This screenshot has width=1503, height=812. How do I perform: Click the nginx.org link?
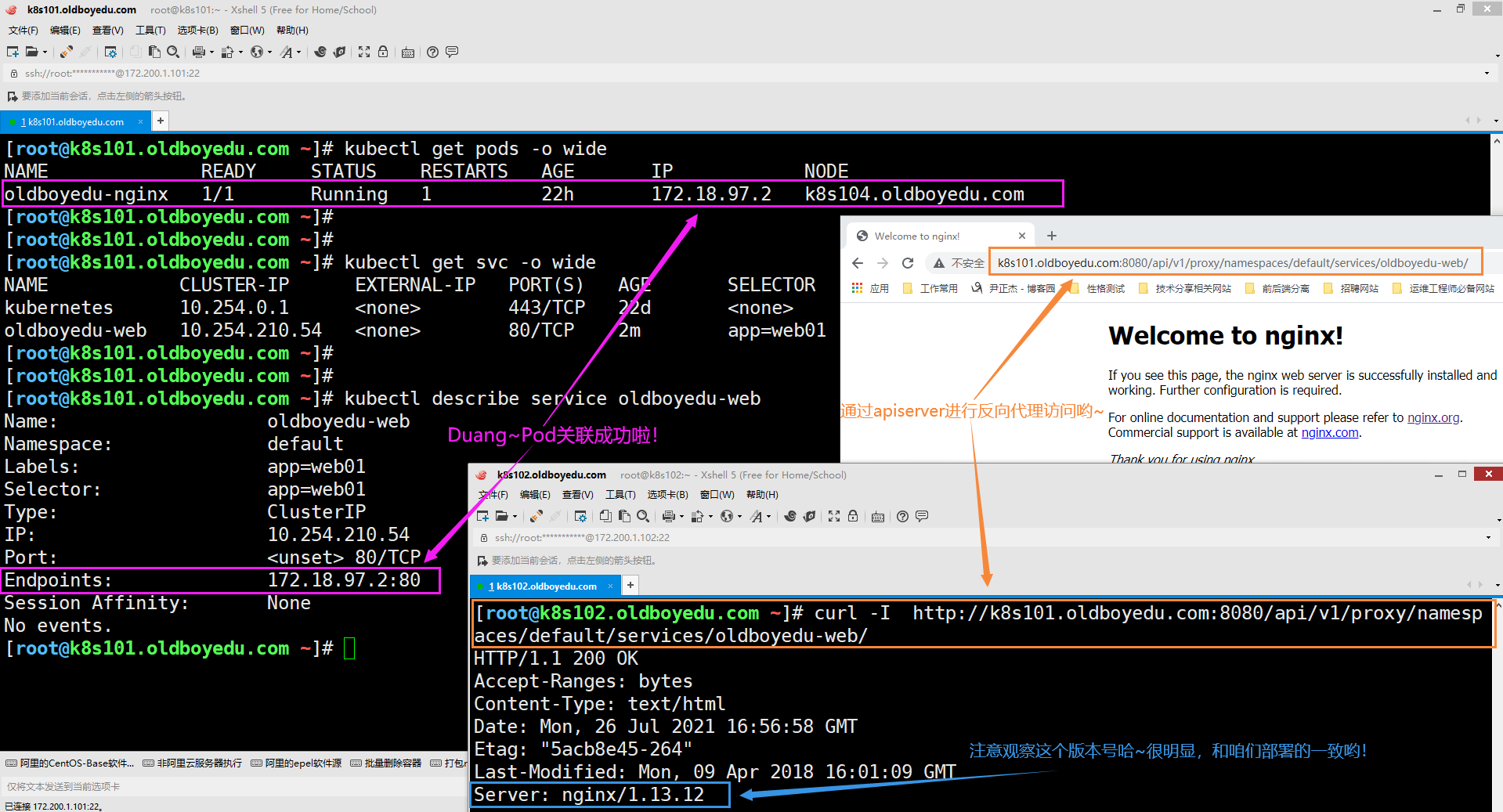pyautogui.click(x=1433, y=417)
